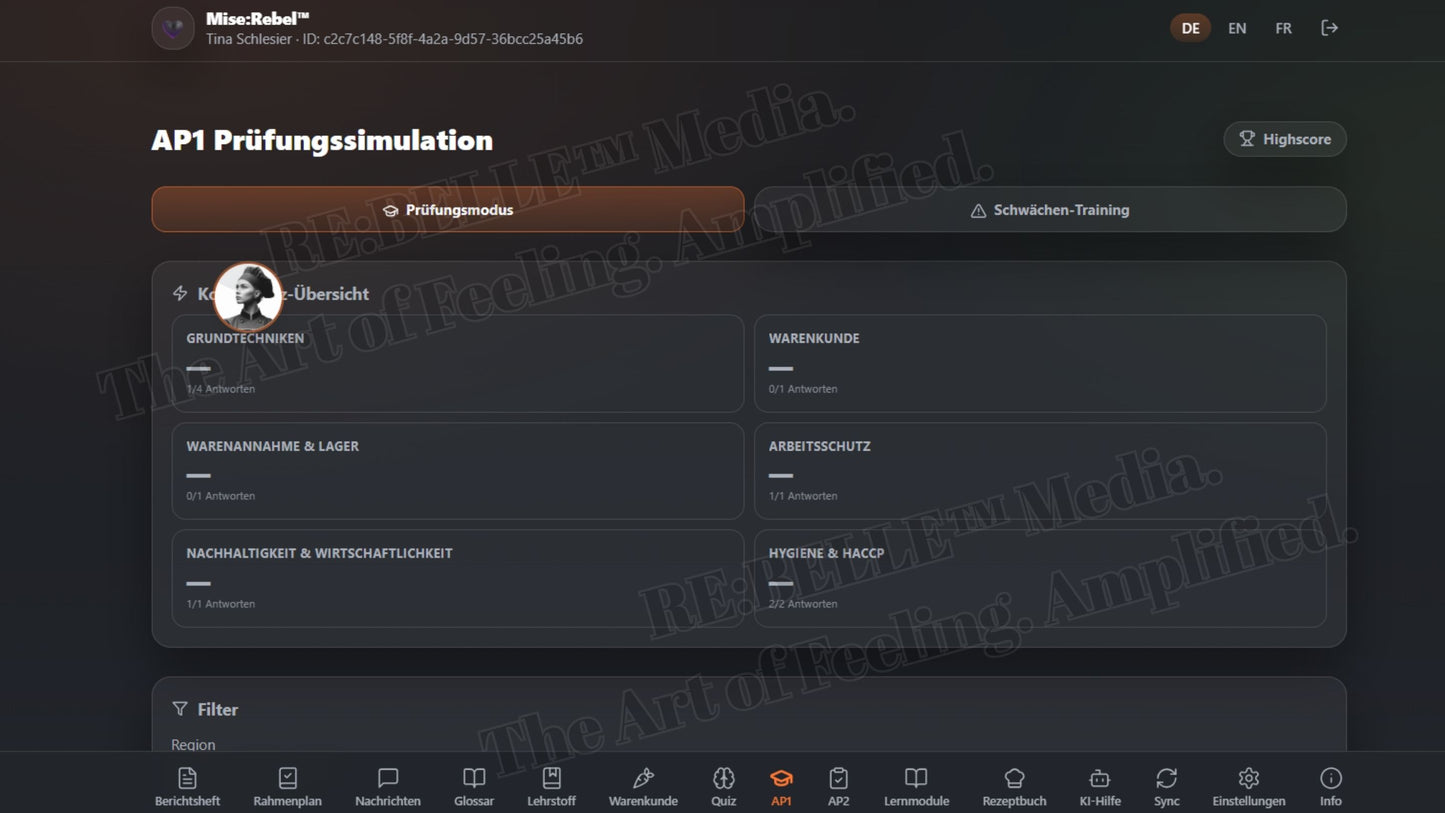Open Nachrichten messages
Screen dimensions: 1445x813
coord(388,787)
